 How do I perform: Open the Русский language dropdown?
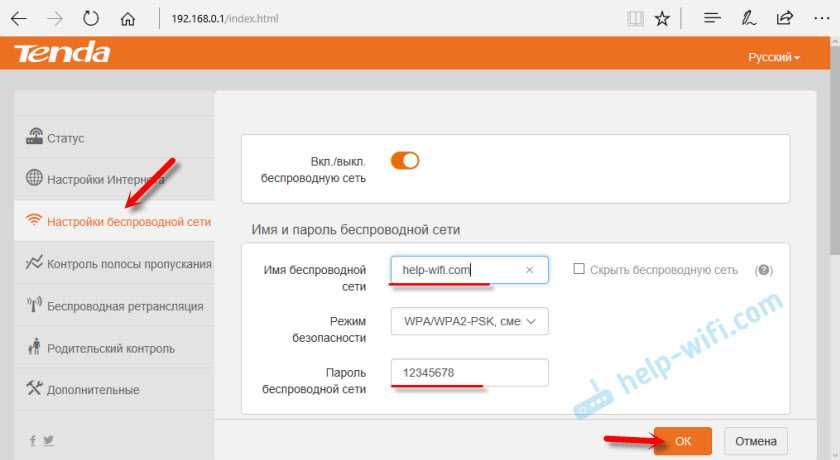[x=774, y=58]
